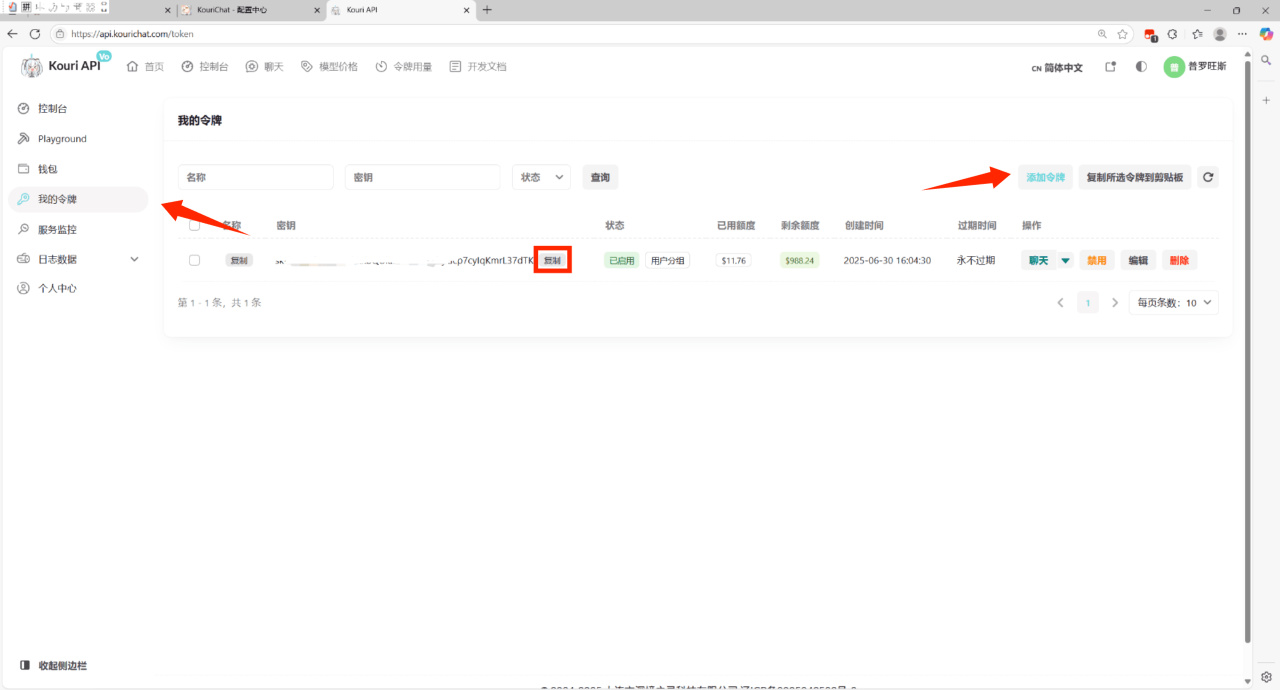Open 开发文档 link

tap(478, 67)
